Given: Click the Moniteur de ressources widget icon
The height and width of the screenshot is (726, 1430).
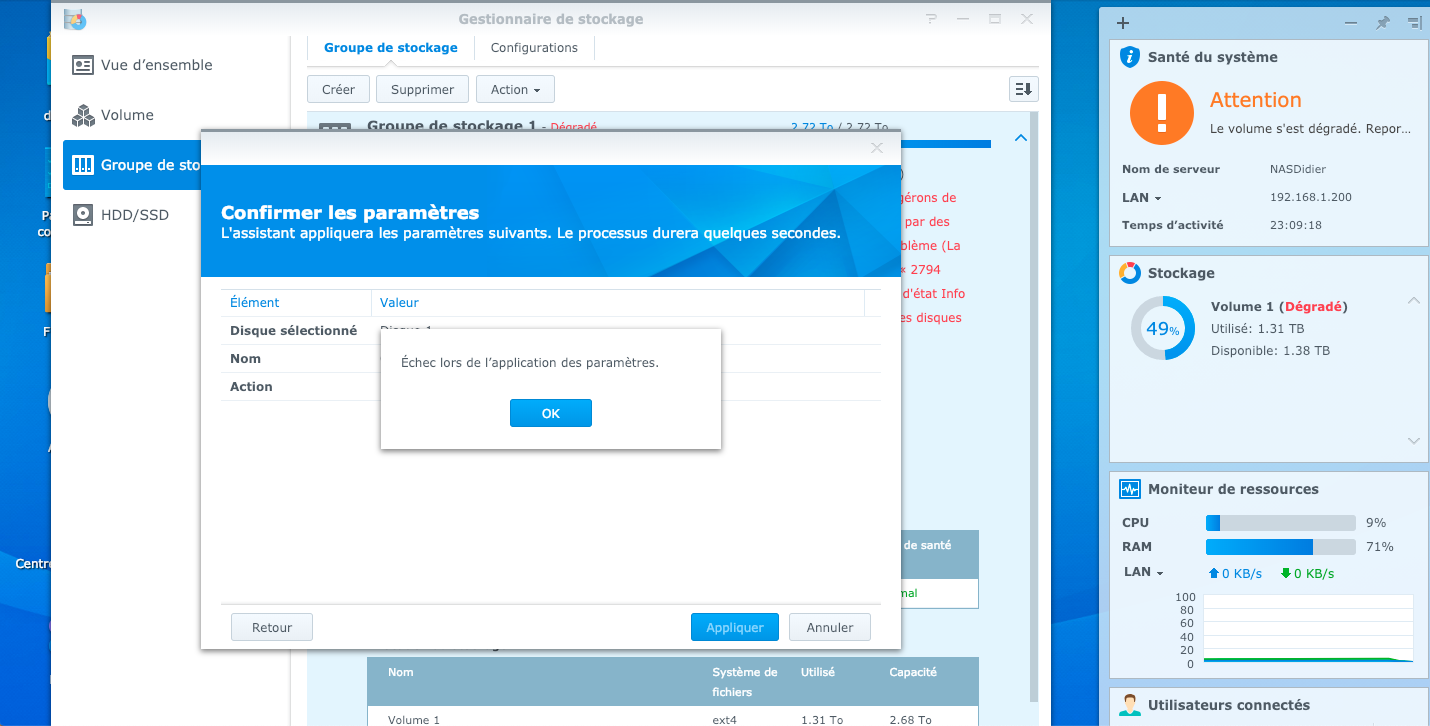Looking at the screenshot, I should [1130, 489].
